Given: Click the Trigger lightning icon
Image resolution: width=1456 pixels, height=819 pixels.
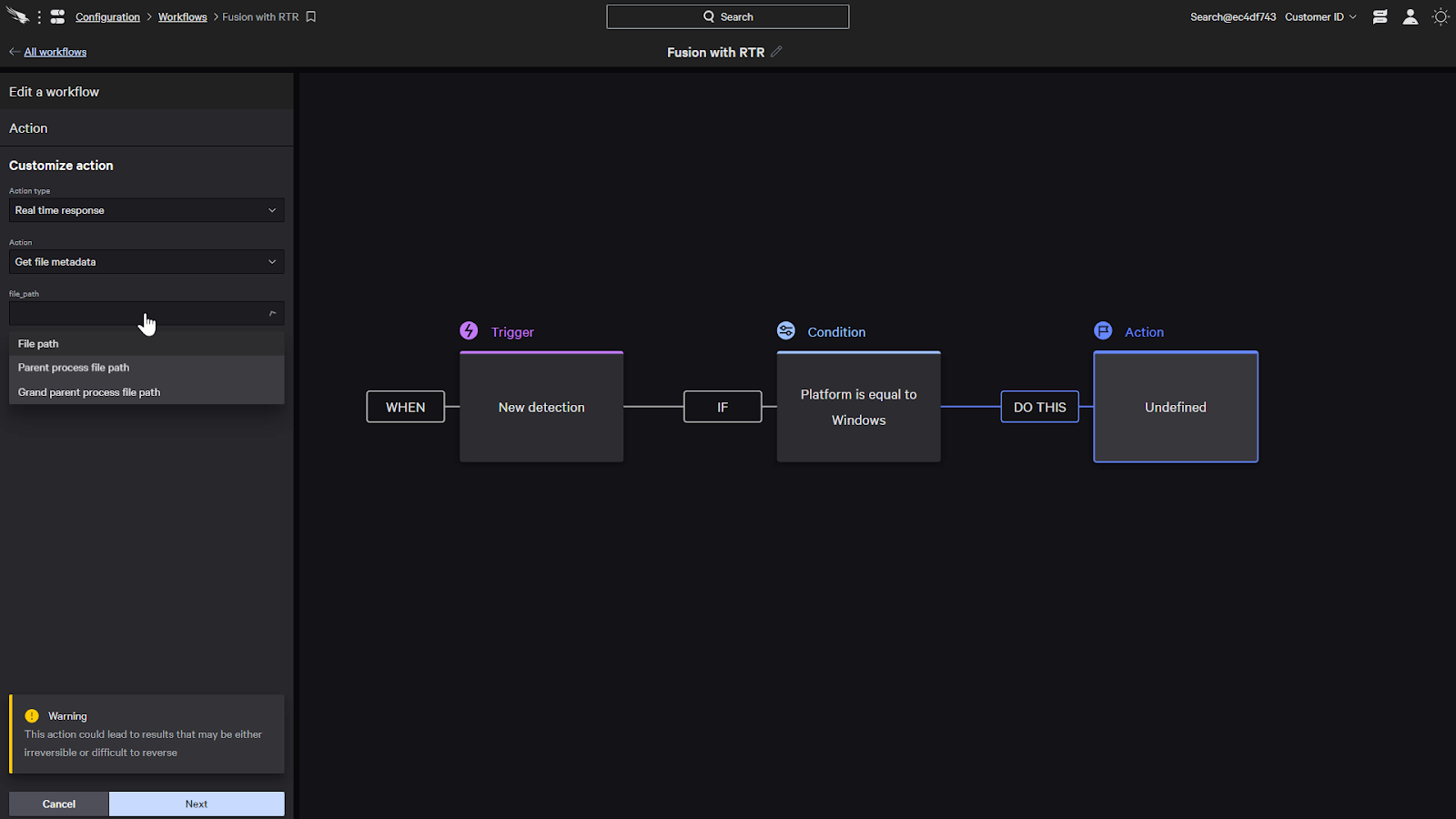Looking at the screenshot, I should click(x=469, y=330).
